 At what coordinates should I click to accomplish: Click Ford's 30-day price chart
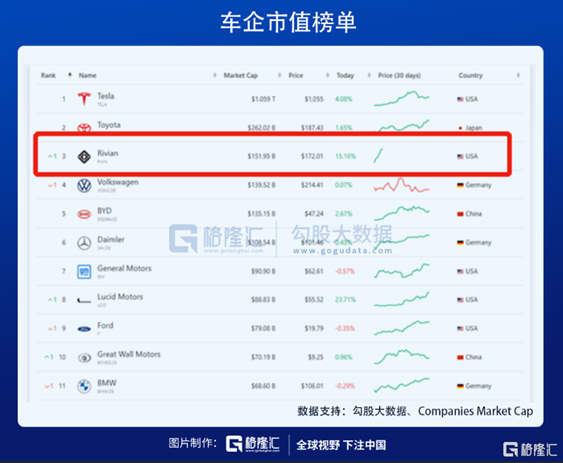pyautogui.click(x=401, y=328)
